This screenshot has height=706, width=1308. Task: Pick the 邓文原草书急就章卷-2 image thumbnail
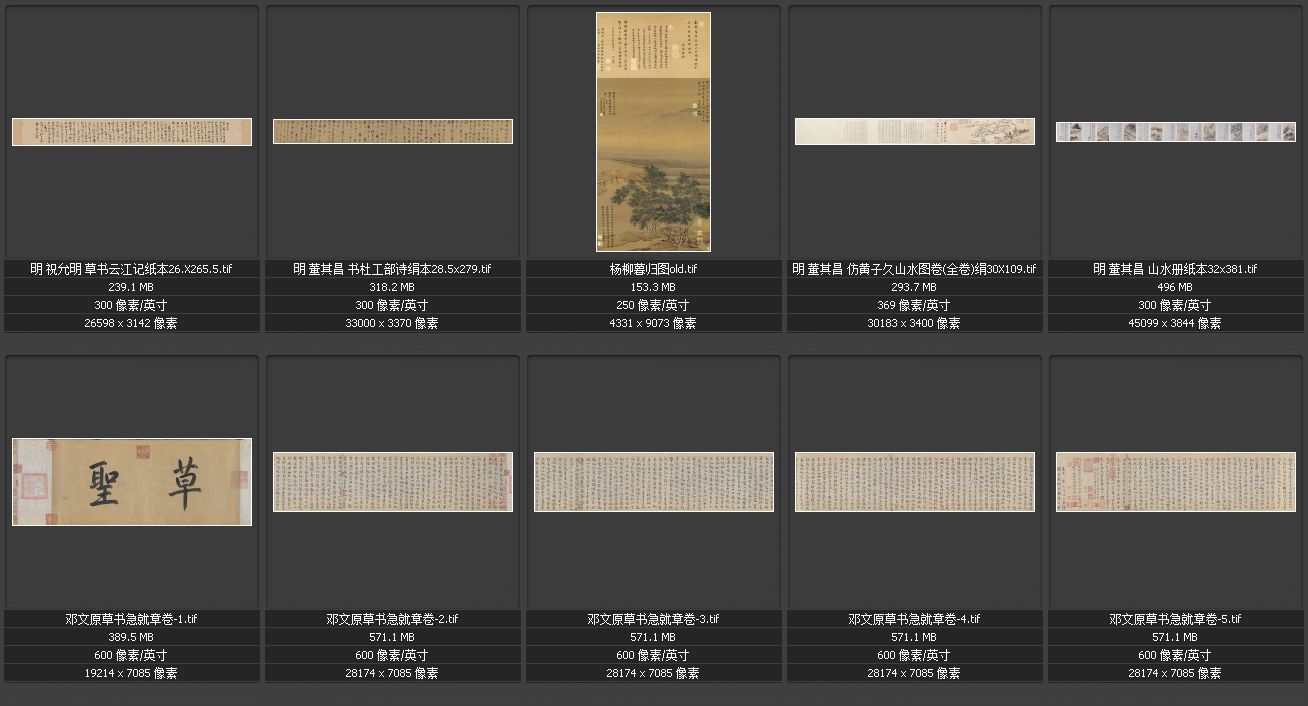point(393,482)
